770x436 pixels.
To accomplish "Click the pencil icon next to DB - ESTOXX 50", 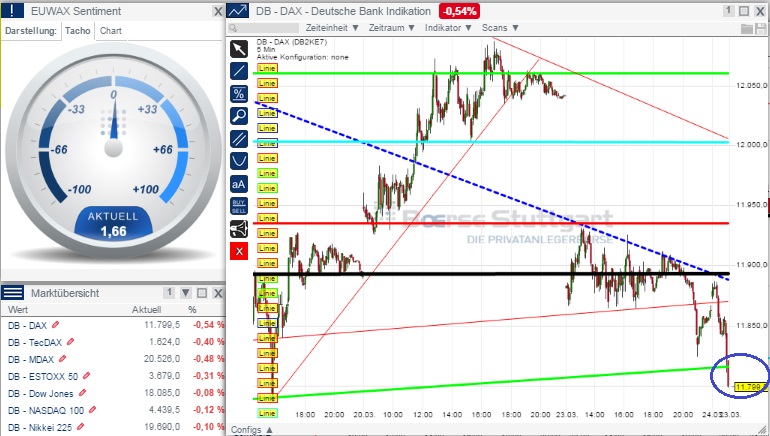I will click(86, 376).
